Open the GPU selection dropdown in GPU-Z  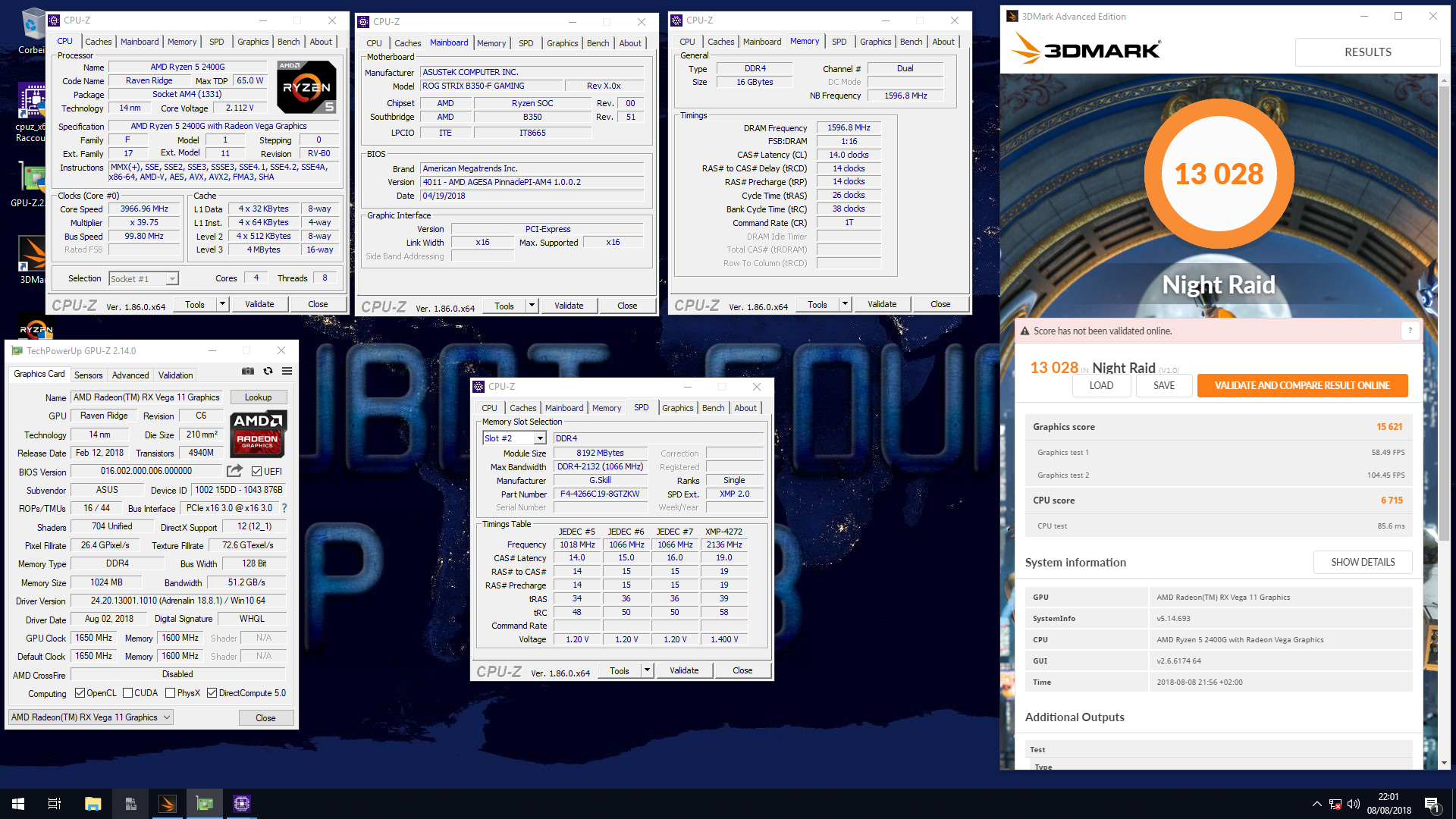tap(91, 717)
